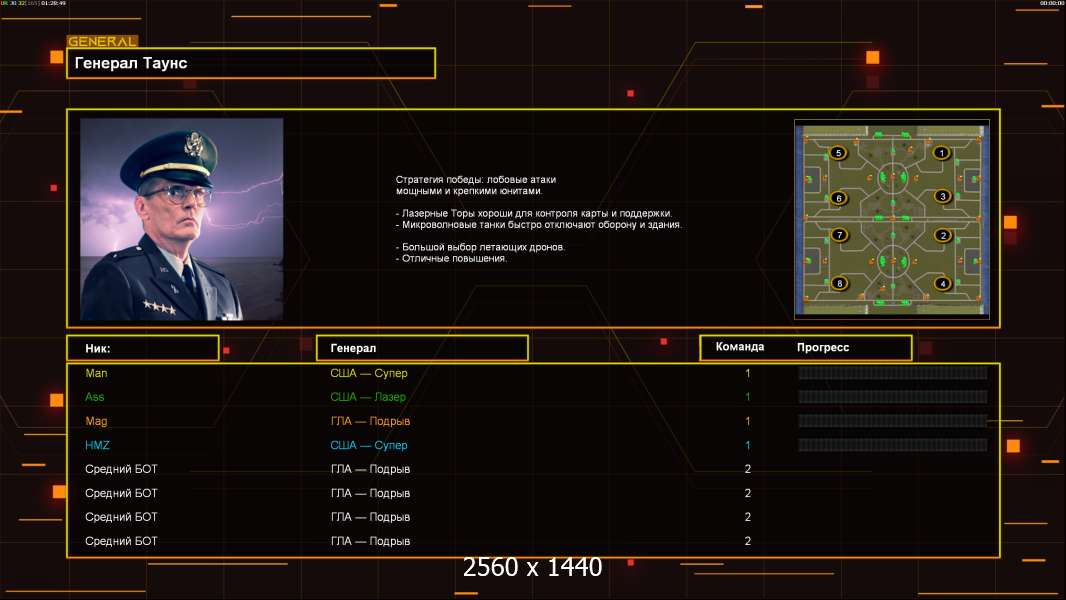This screenshot has height=600, width=1066.
Task: Click the 'Стратегия победы: лобовые атаки' line
Action: click(x=476, y=179)
